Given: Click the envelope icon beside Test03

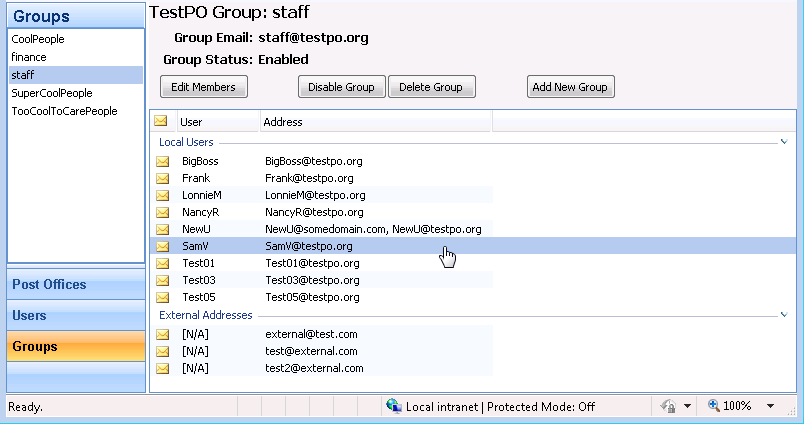Looking at the screenshot, I should pos(163,280).
